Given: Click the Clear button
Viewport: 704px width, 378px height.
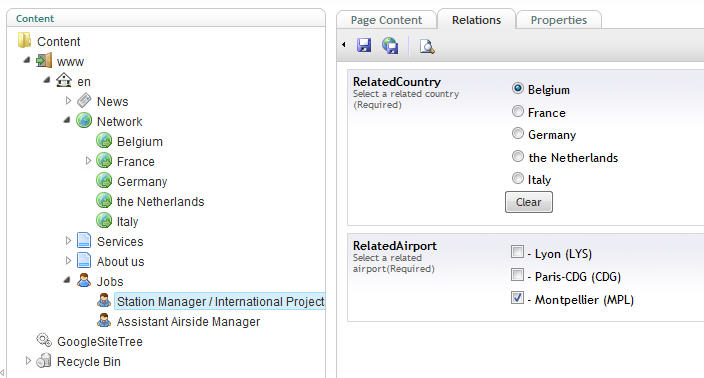Looking at the screenshot, I should 528,202.
